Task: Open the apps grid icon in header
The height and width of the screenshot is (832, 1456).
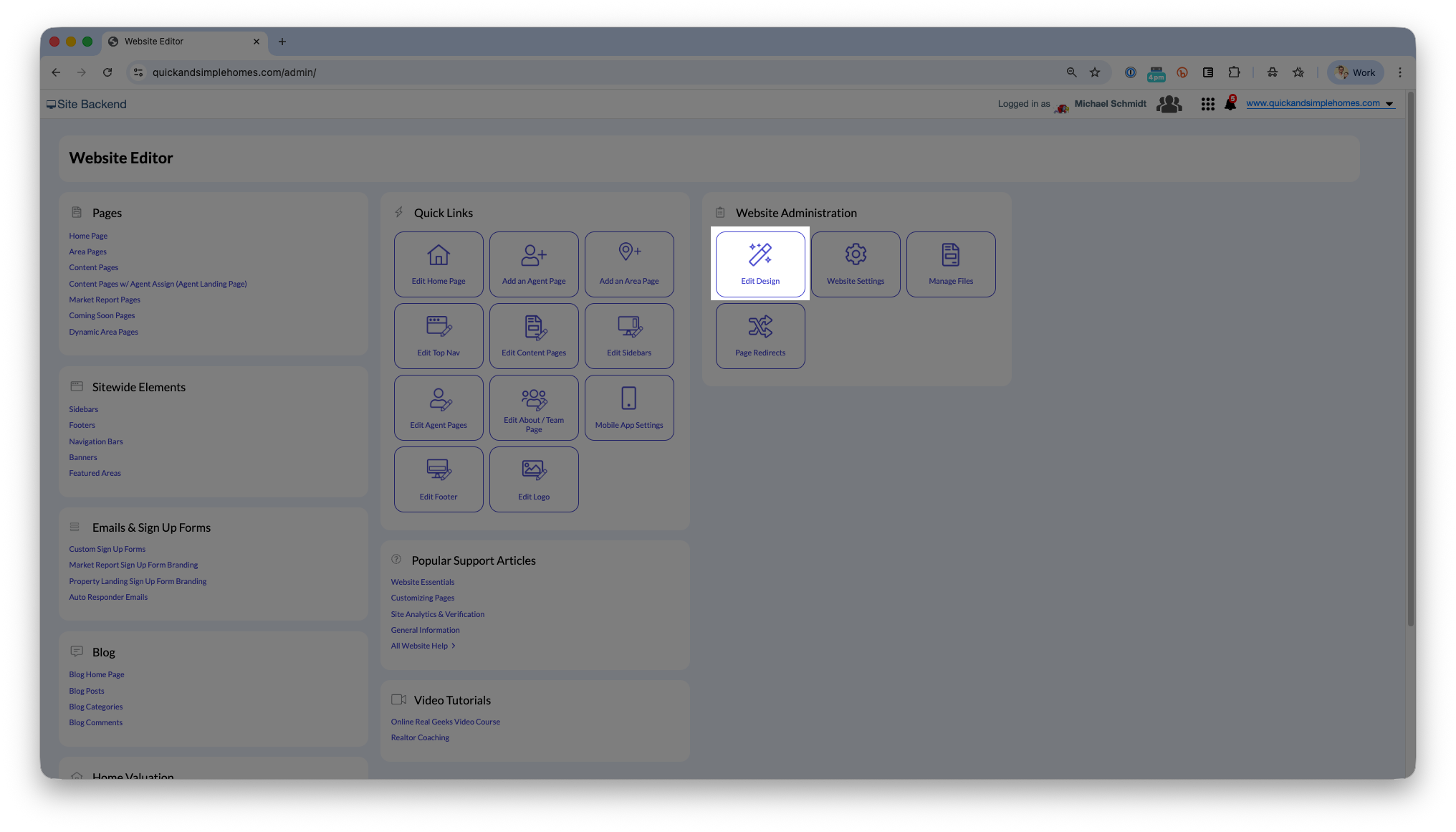Action: coord(1207,104)
